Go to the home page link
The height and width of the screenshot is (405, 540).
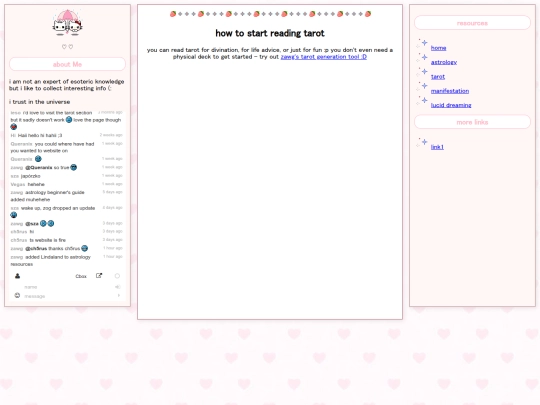438,48
